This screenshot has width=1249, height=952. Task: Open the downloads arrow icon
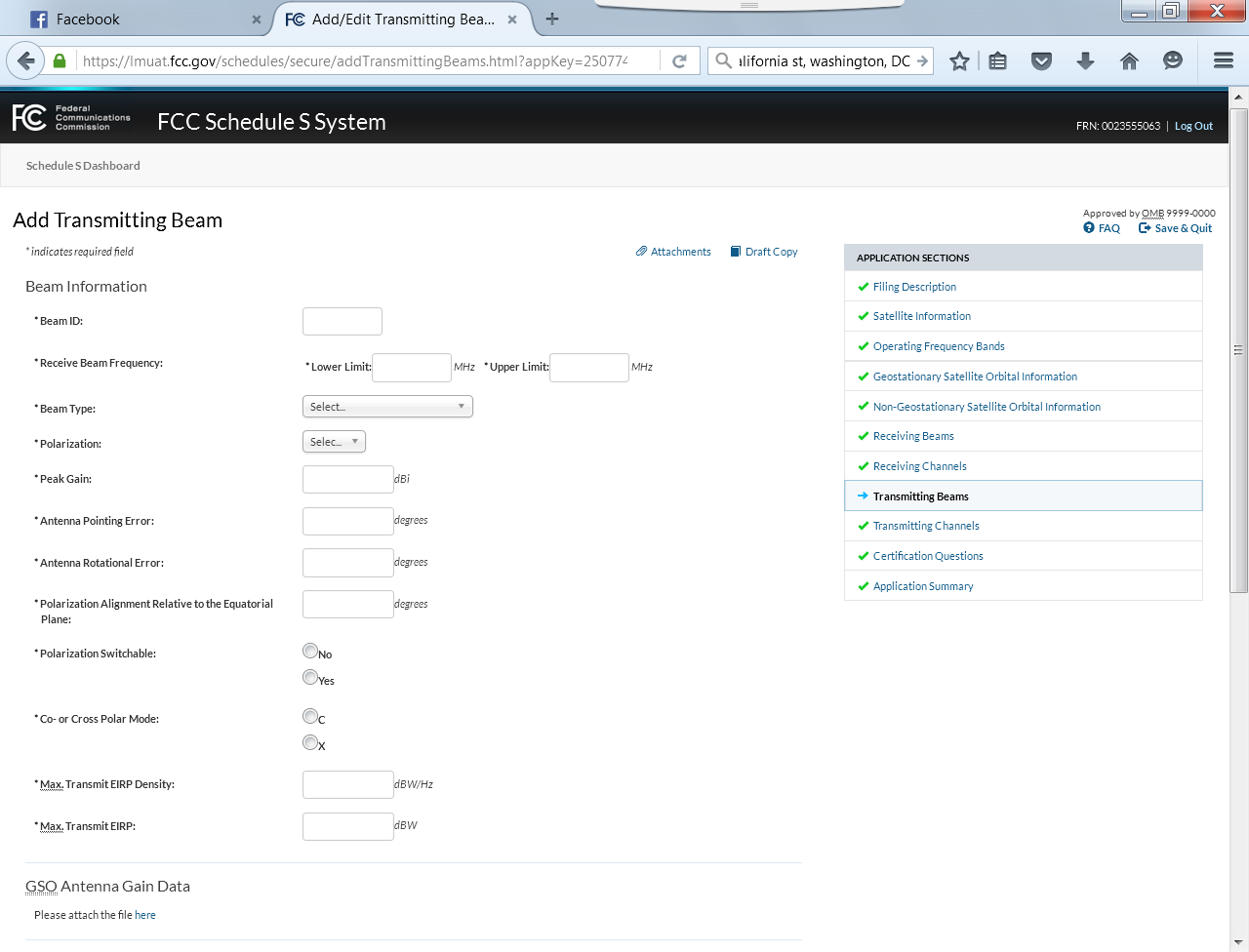pos(1085,60)
